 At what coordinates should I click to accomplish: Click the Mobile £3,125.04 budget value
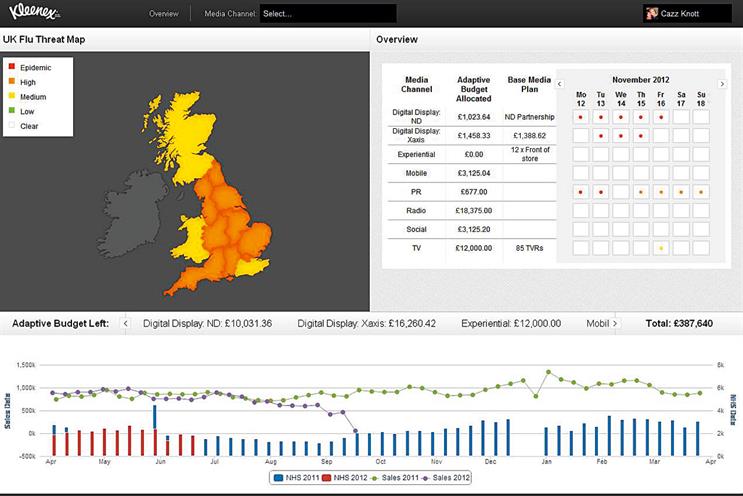(x=474, y=173)
